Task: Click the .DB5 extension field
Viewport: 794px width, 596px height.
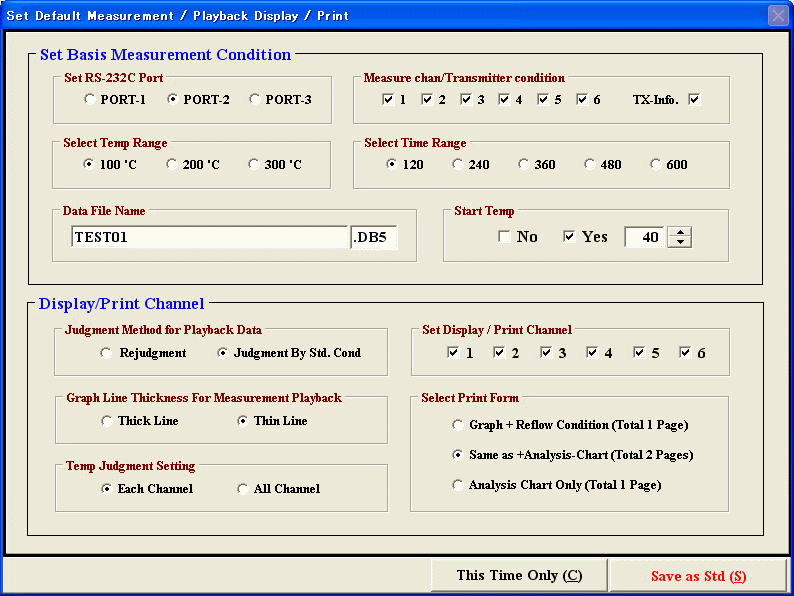Action: (374, 237)
